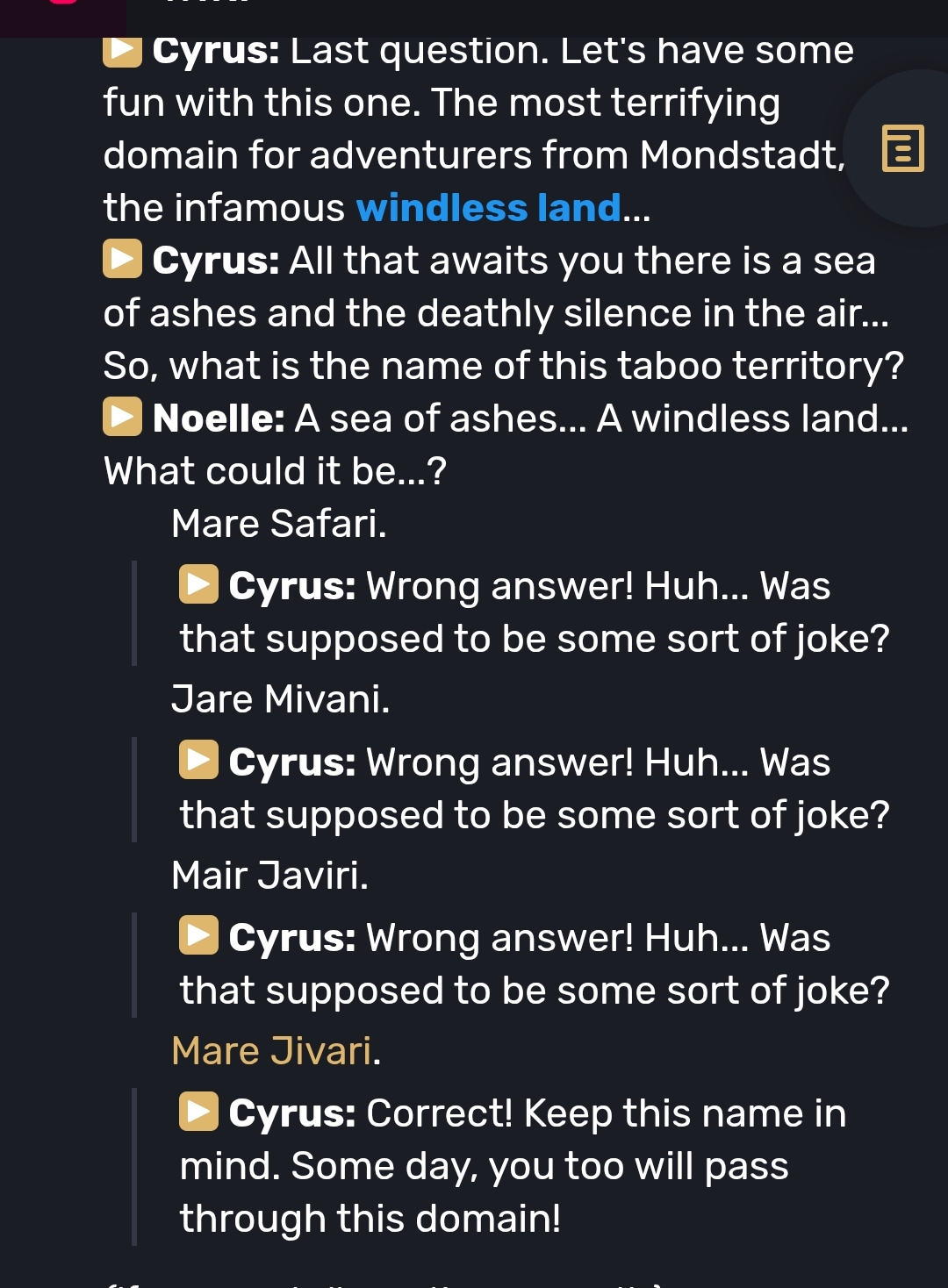Click the gold "Mare Jivari" answer
This screenshot has width=948, height=1288.
pos(272,1050)
